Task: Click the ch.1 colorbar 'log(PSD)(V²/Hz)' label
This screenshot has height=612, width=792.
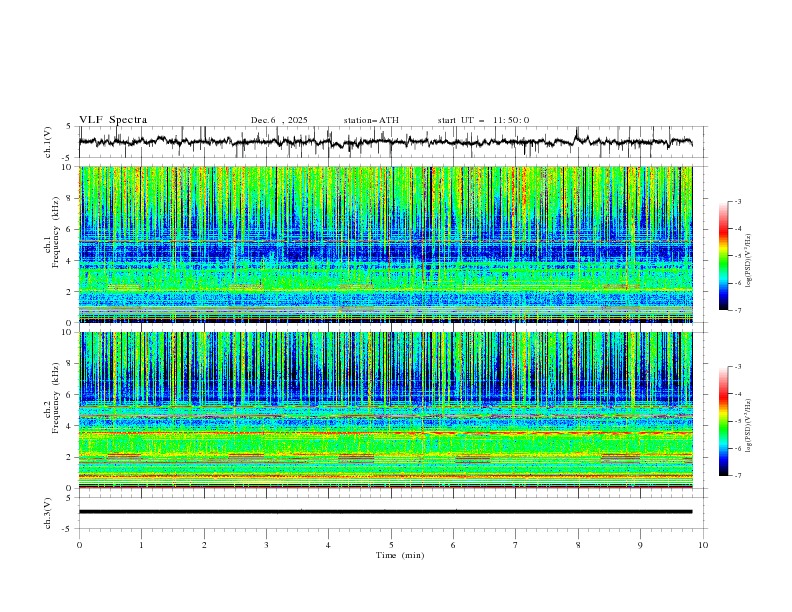Action: 749,261
